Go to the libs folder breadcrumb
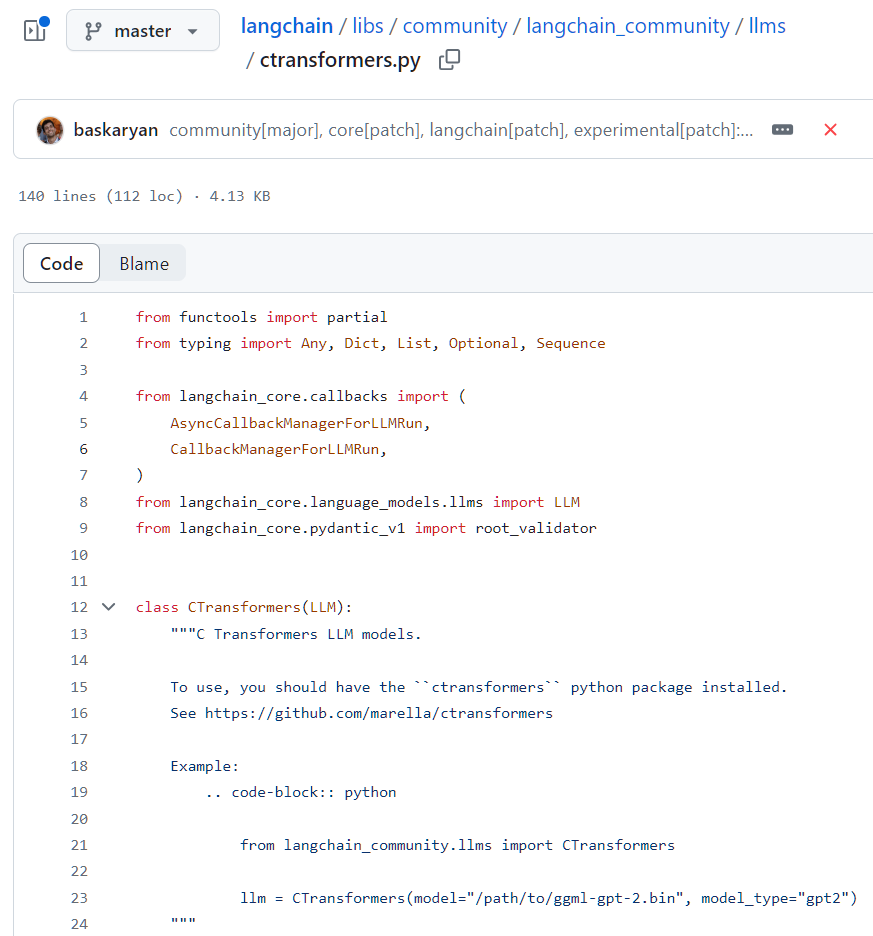 (x=368, y=26)
